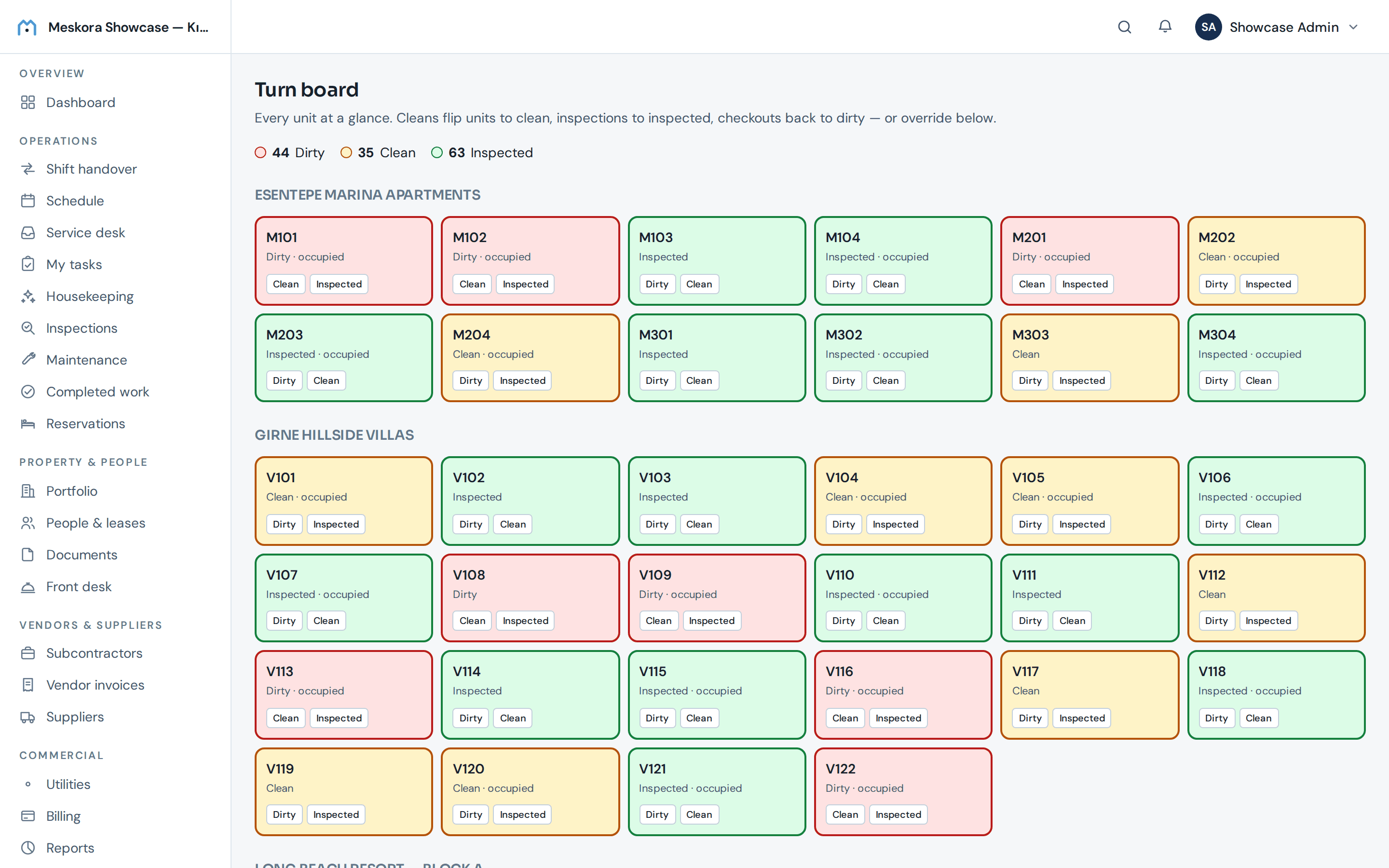
Task: Click the Billing card icon
Action: (27, 816)
